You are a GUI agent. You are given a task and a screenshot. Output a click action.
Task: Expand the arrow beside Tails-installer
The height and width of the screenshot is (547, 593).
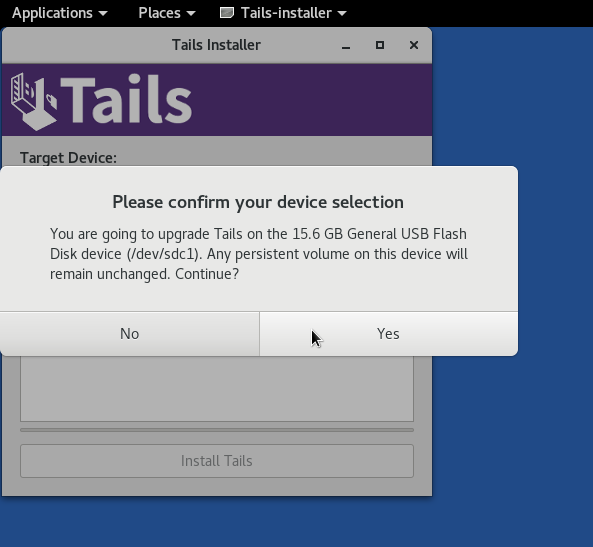click(342, 14)
